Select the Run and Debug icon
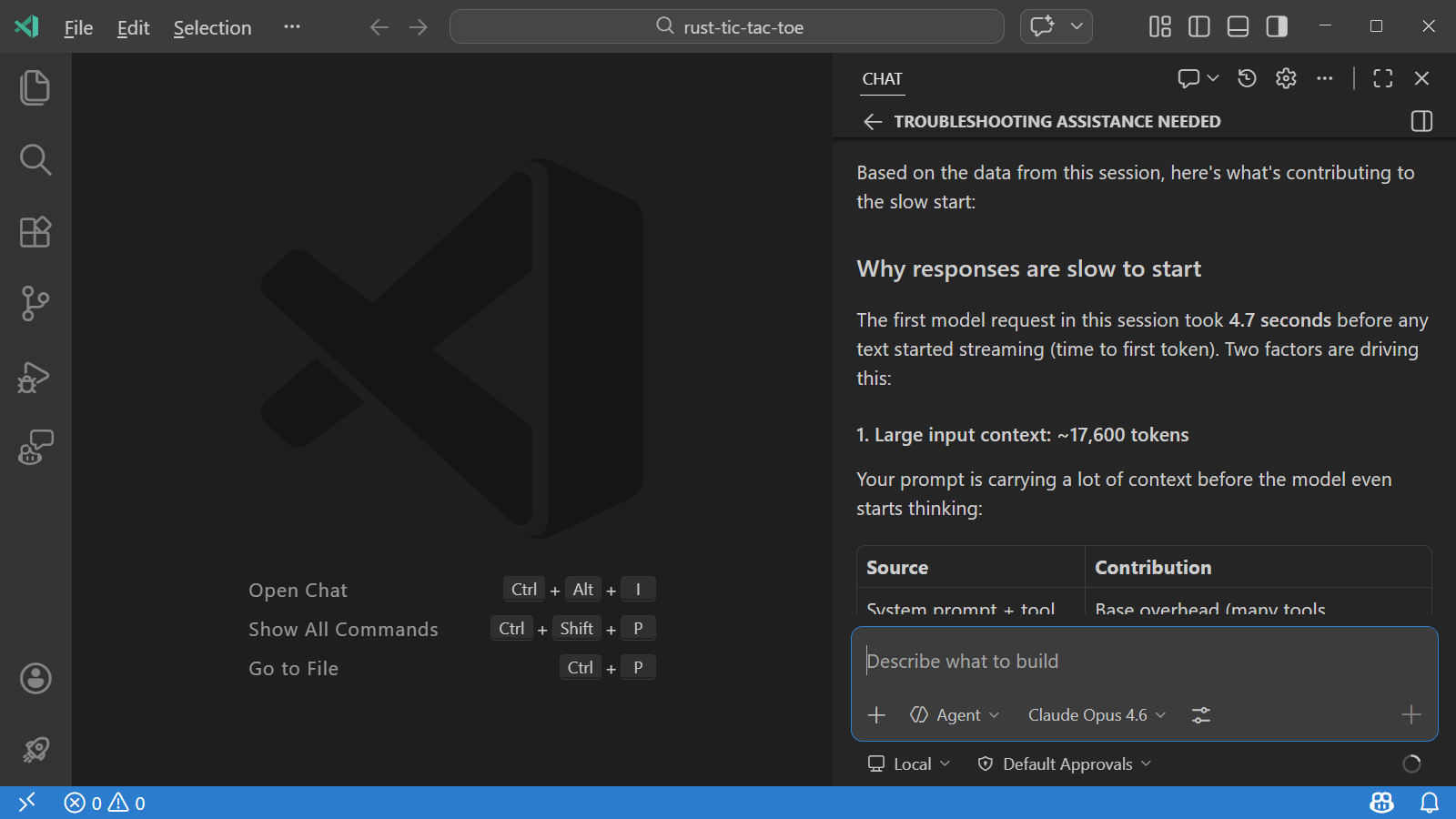This screenshot has width=1456, height=819. click(x=35, y=377)
